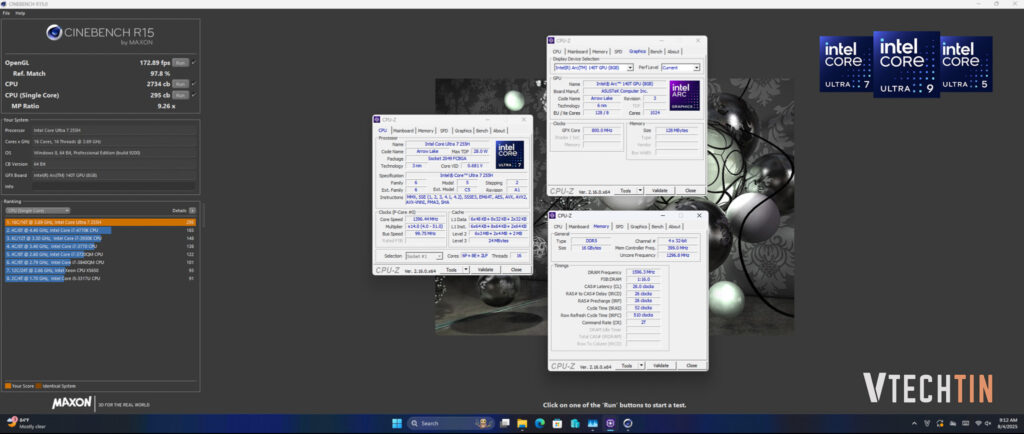
Task: Expand the ranking Details arrow
Action: click(x=192, y=211)
